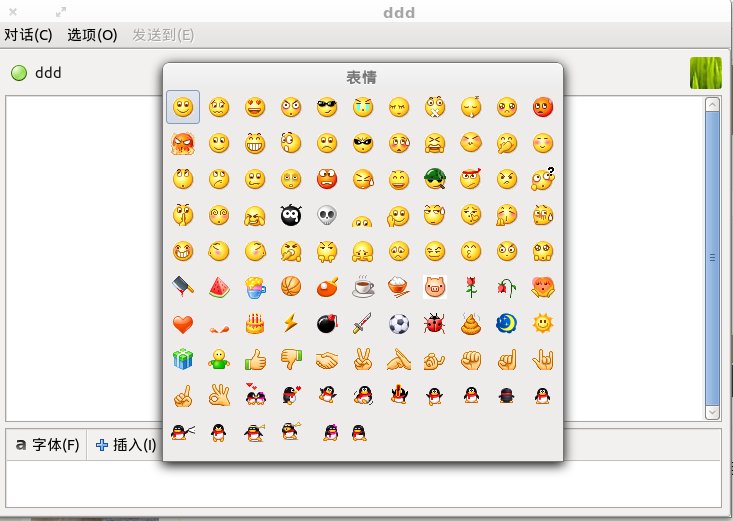Select the basic smiley face emoticon

click(x=183, y=107)
